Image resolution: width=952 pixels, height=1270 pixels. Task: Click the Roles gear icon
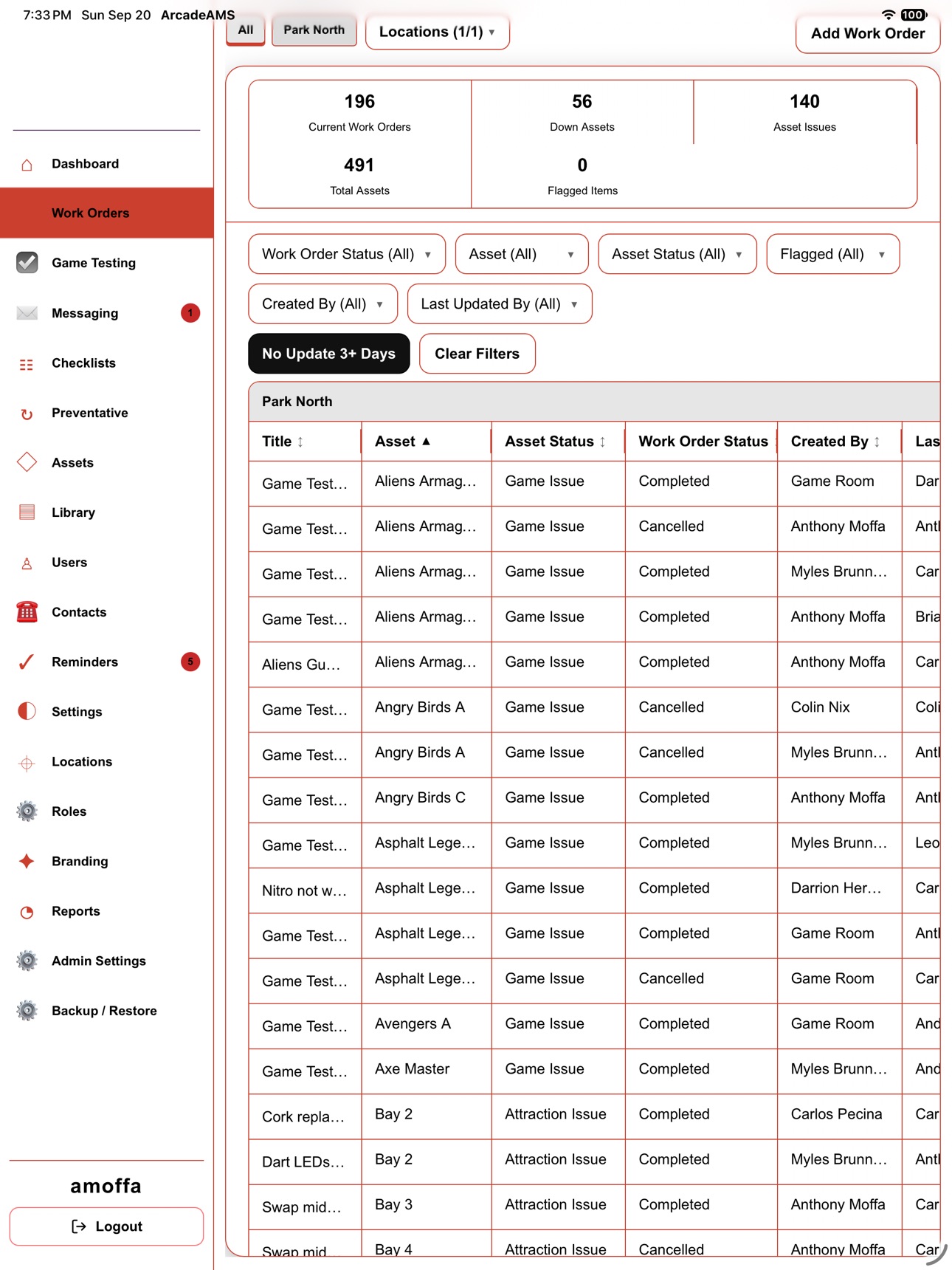tap(27, 811)
